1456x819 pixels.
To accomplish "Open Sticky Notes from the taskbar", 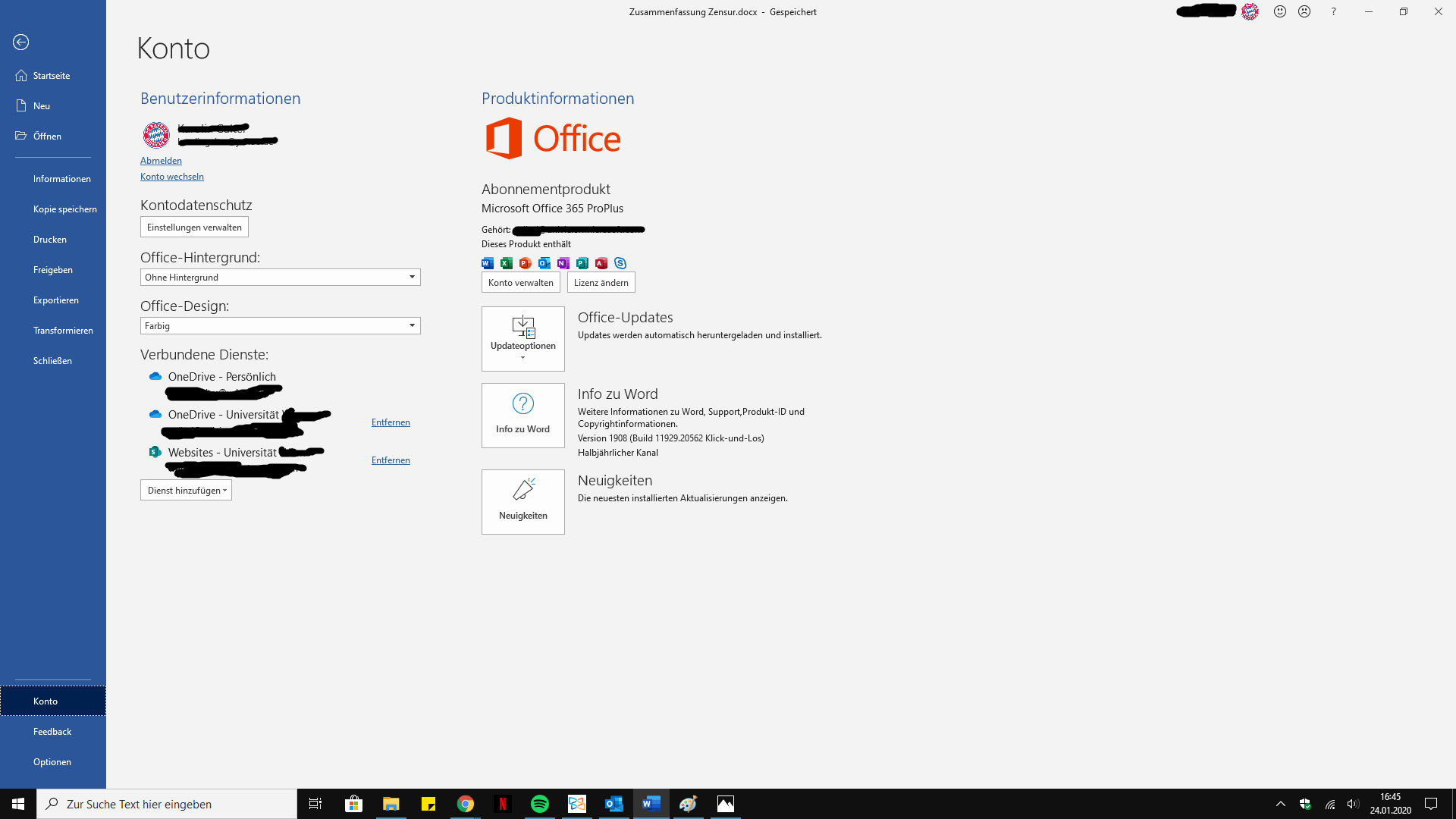I will (428, 804).
